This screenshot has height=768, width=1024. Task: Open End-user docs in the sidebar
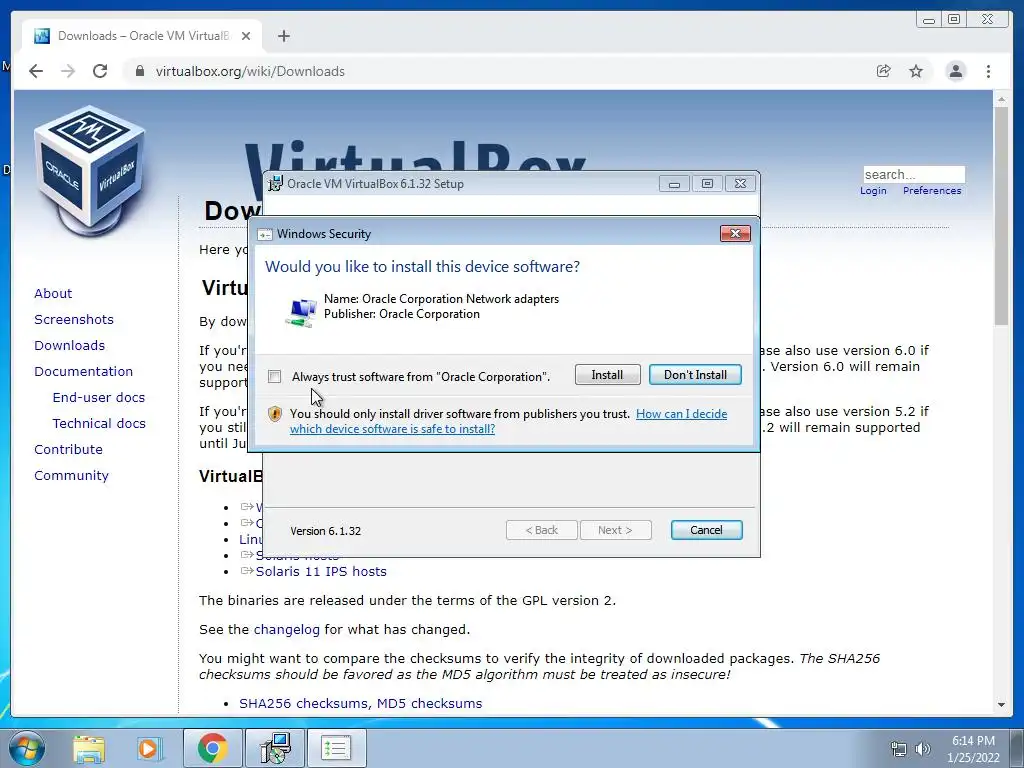point(99,398)
